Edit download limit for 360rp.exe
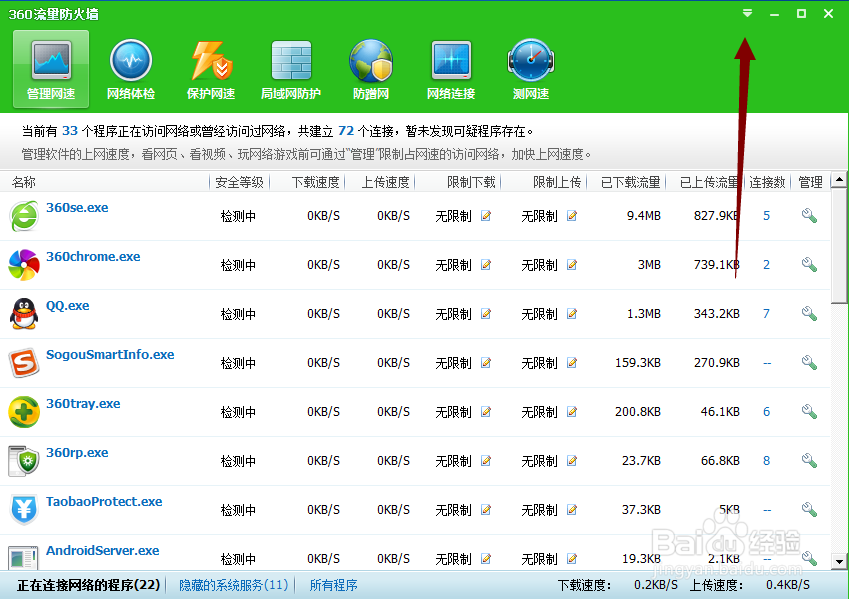The width and height of the screenshot is (849, 599). 486,461
